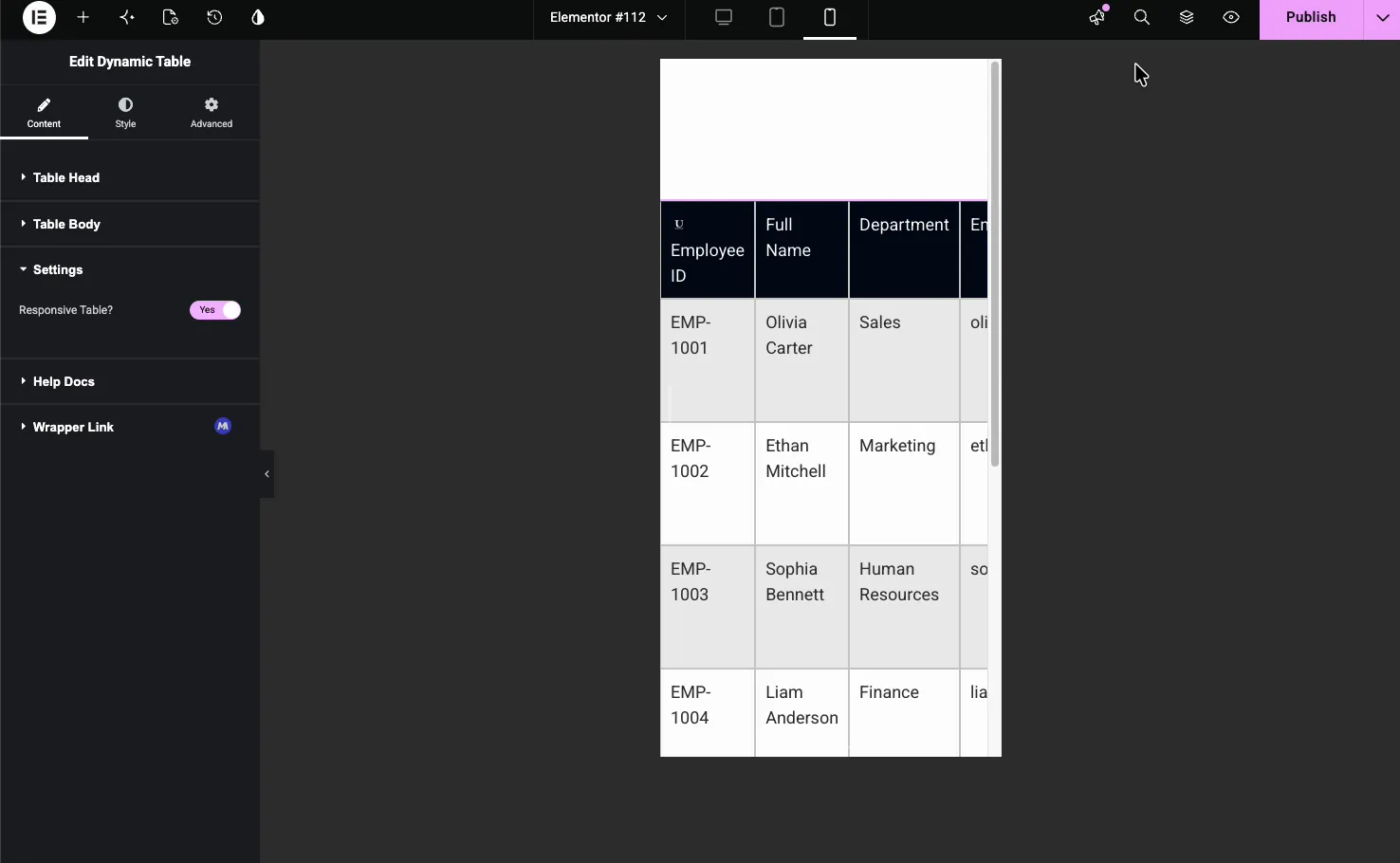Expand the Table Head section
Image resolution: width=1400 pixels, height=863 pixels.
point(130,177)
